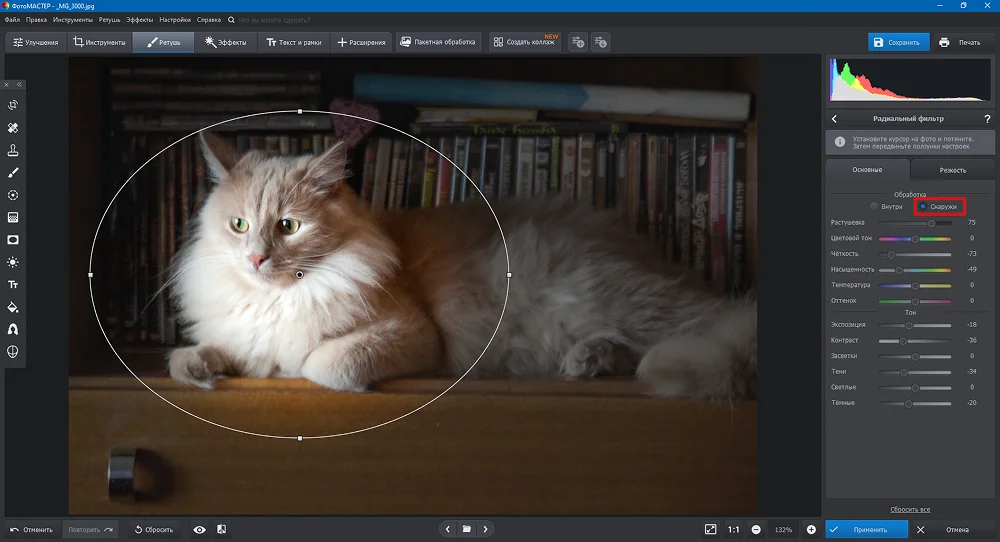Go to next photo arrow
This screenshot has height=542, width=1000.
(485, 529)
